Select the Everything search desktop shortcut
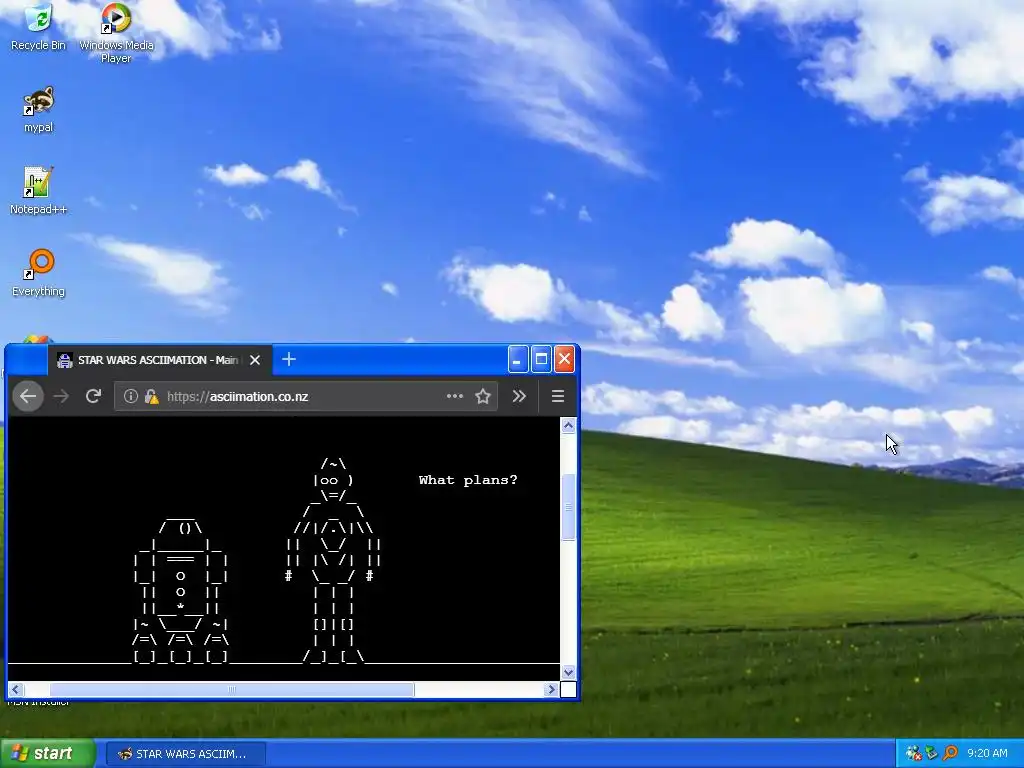1024x768 pixels. (x=39, y=273)
